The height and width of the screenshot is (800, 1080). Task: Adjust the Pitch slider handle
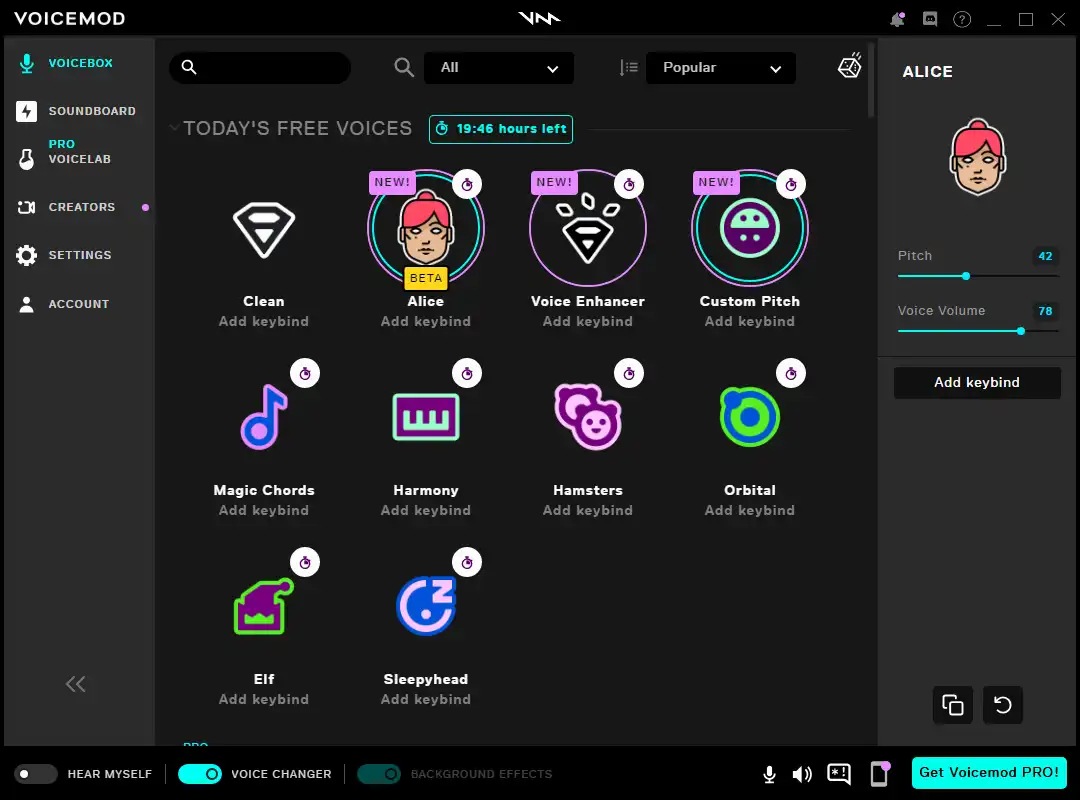[966, 276]
